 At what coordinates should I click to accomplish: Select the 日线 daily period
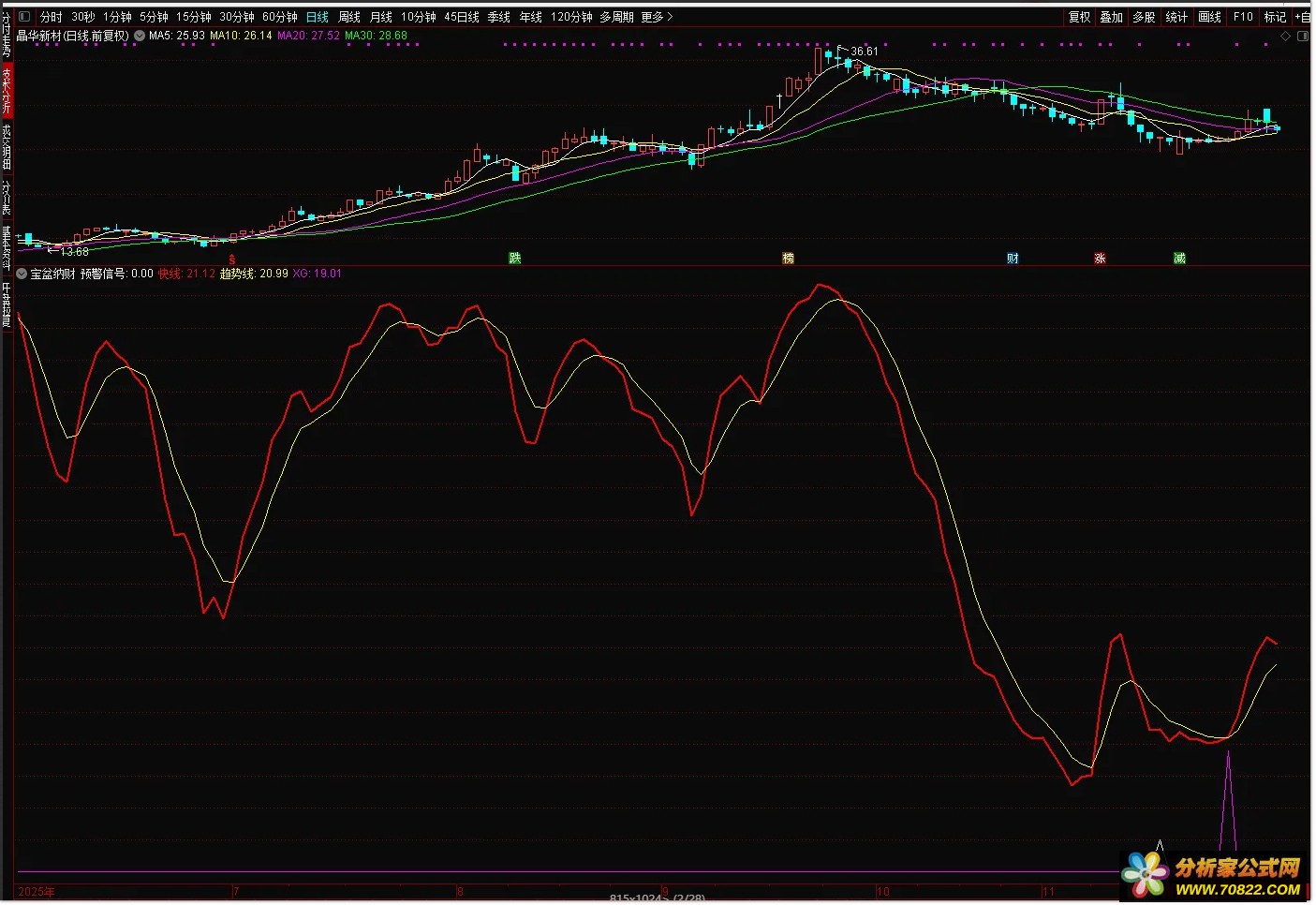(318, 17)
